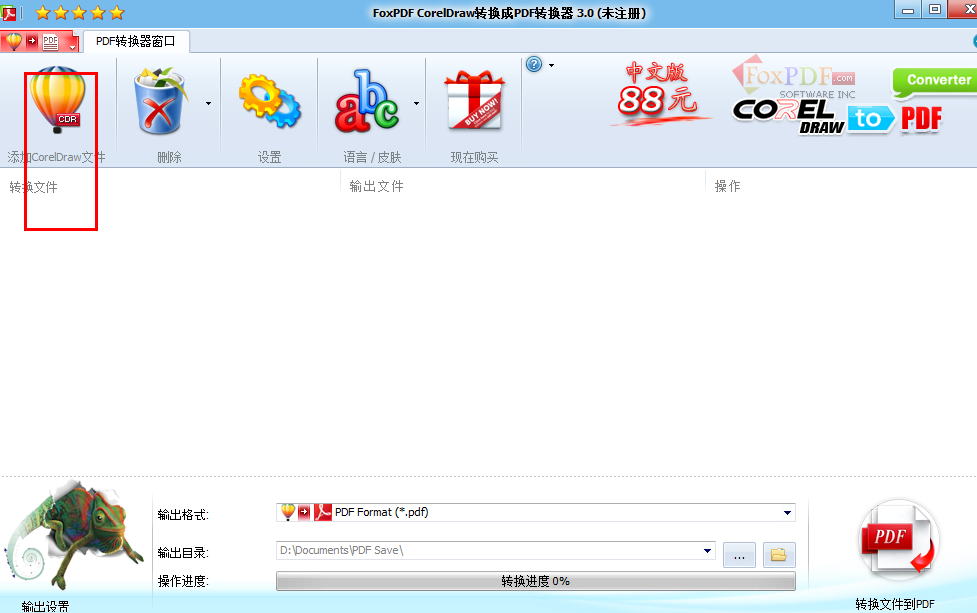Click the Buy Now gift box icon
Screen dimensions: 977x613
[474, 100]
